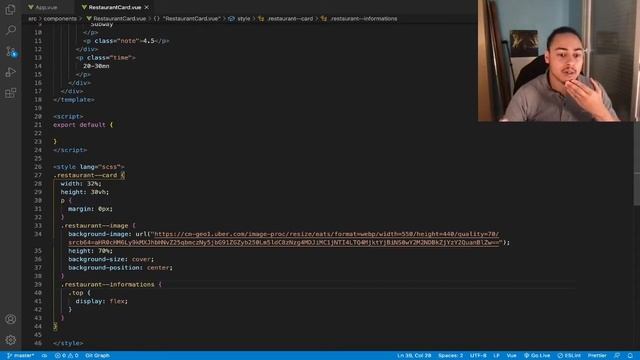The height and width of the screenshot is (360, 640).
Task: Open errors and warnings count in status bar
Action: [x=67, y=356]
